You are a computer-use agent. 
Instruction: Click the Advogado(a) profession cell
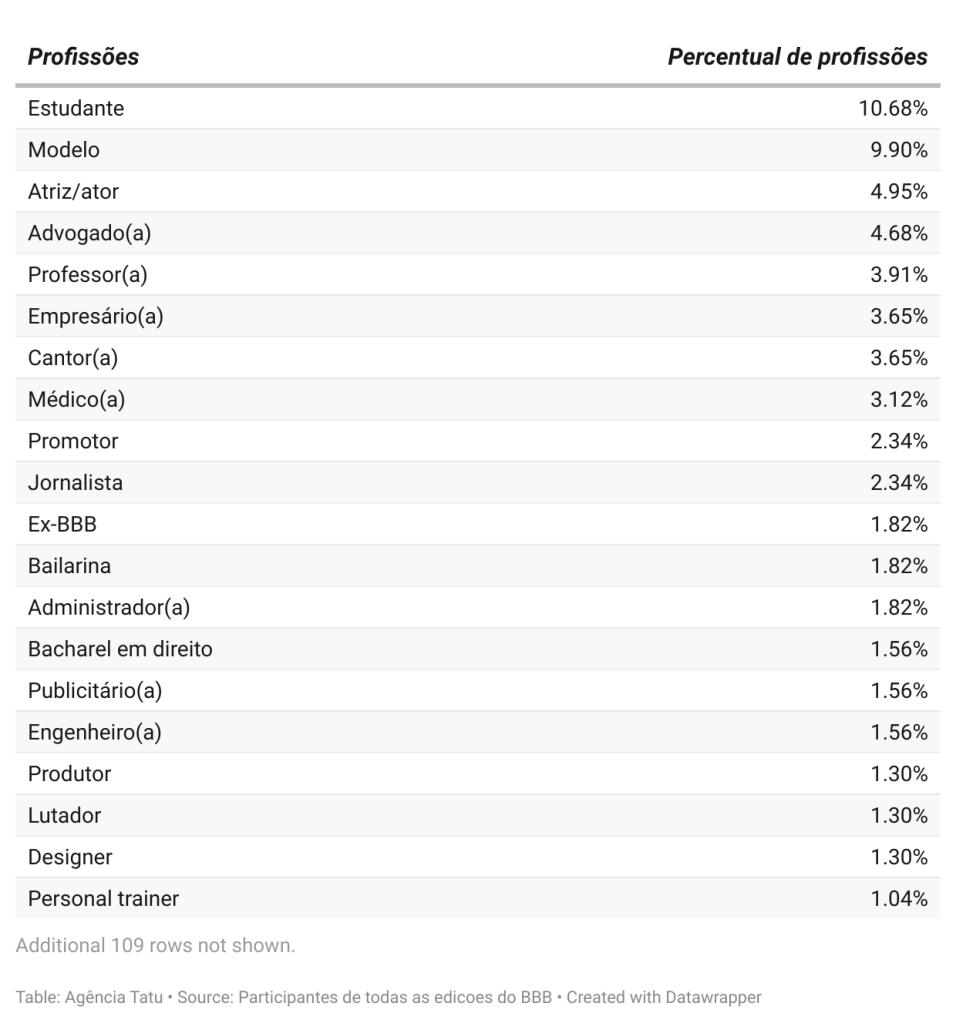pyautogui.click(x=89, y=233)
